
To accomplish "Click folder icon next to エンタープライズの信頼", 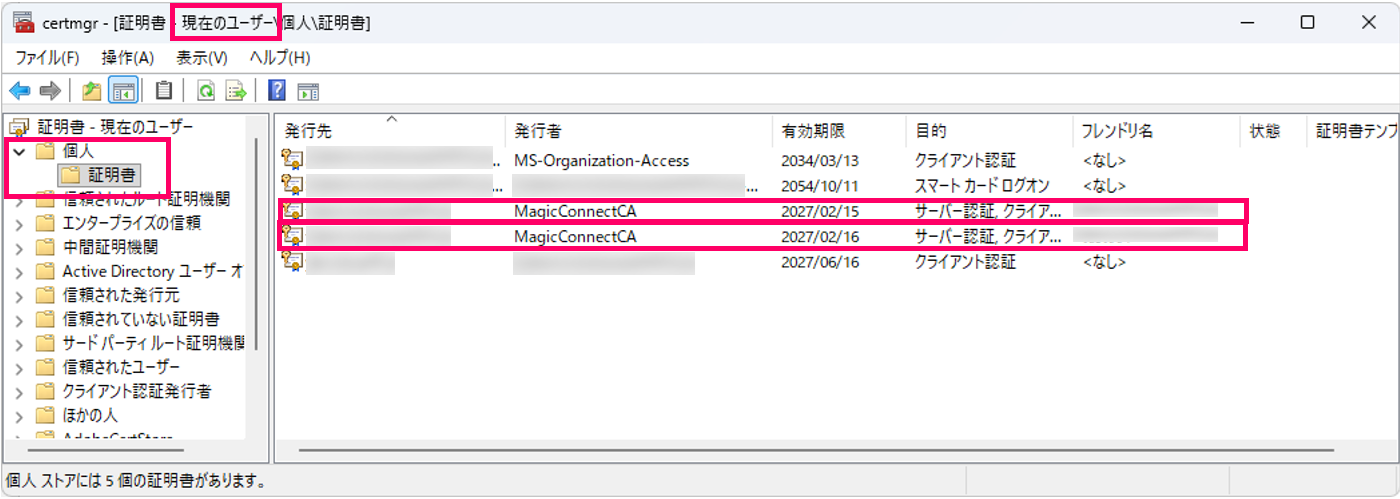I will point(44,223).
